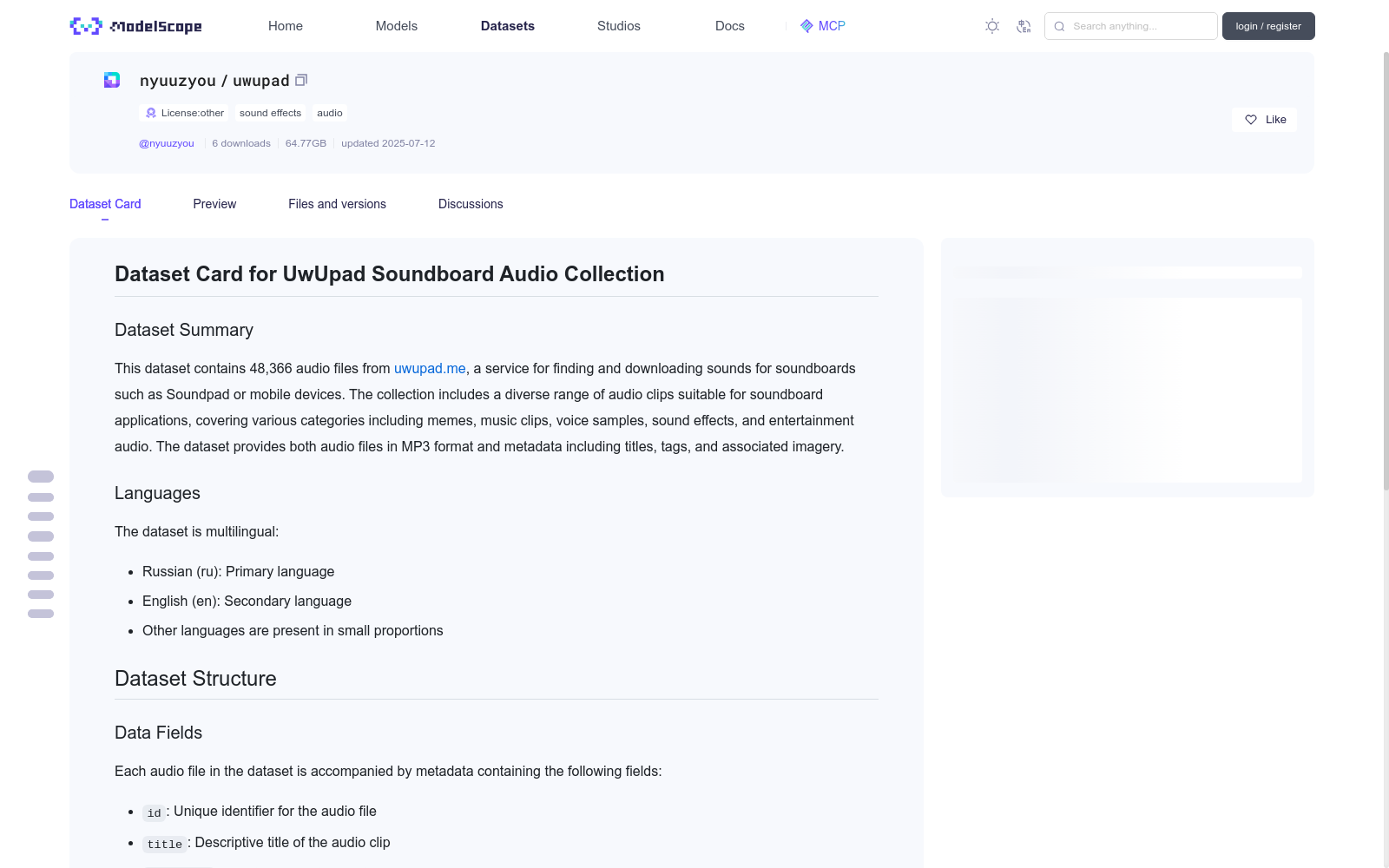This screenshot has height=868, width=1389.
Task: Focus the Search anything input field
Action: pos(1131,26)
